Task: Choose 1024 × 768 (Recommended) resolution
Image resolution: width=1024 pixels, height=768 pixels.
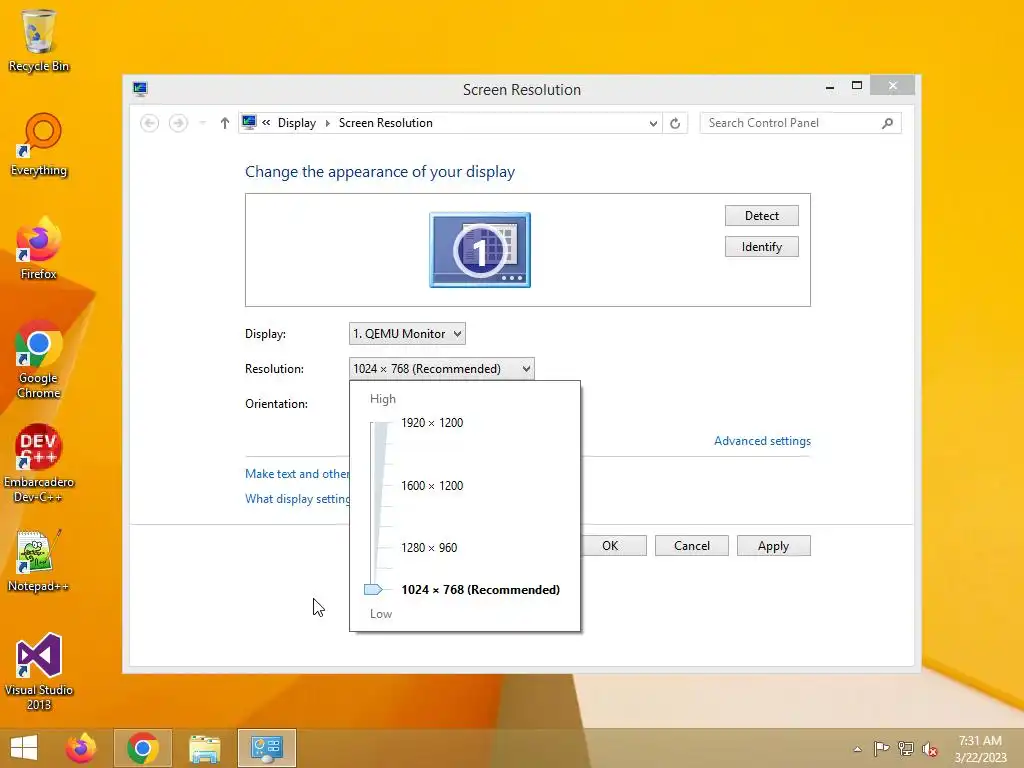Action: (481, 590)
